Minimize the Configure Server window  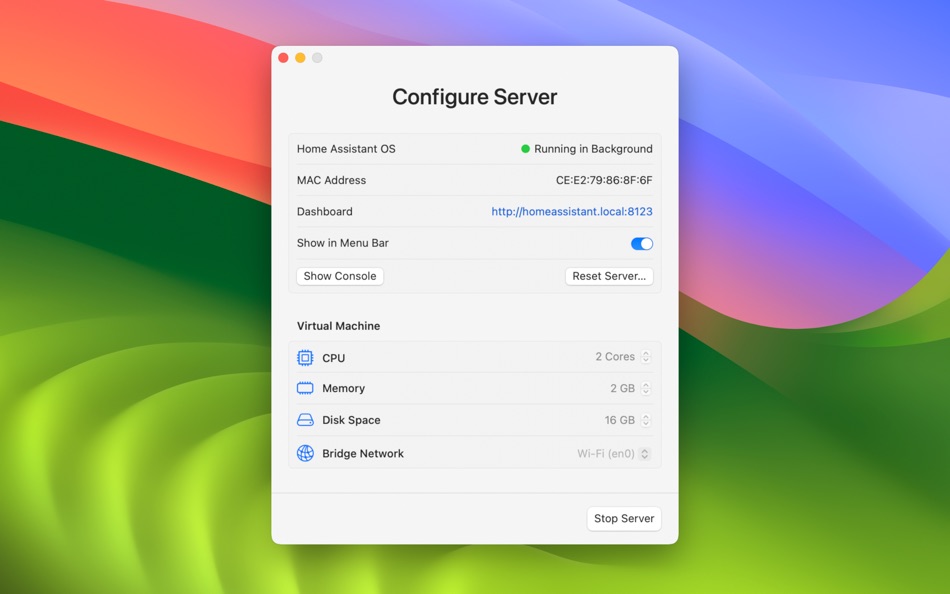(x=300, y=58)
